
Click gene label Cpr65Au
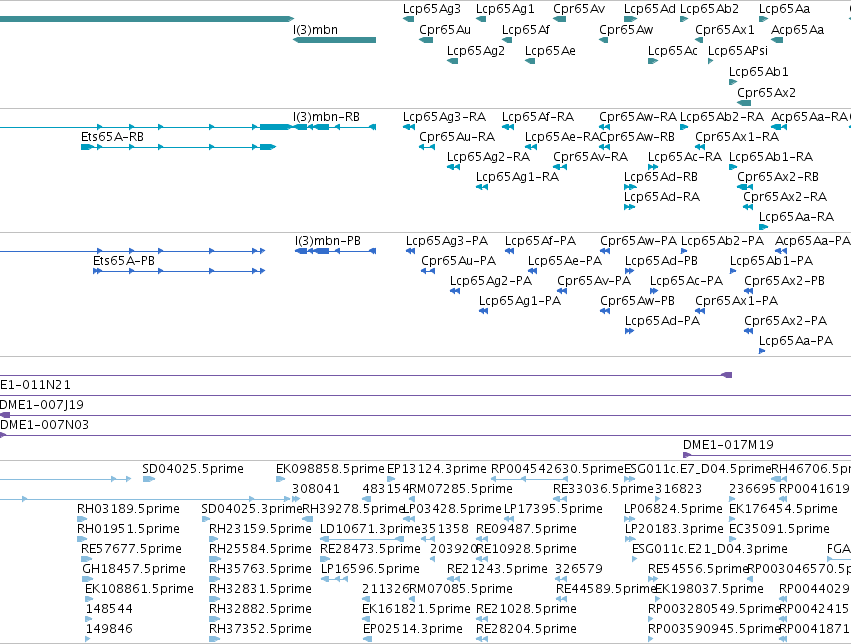click(x=444, y=30)
